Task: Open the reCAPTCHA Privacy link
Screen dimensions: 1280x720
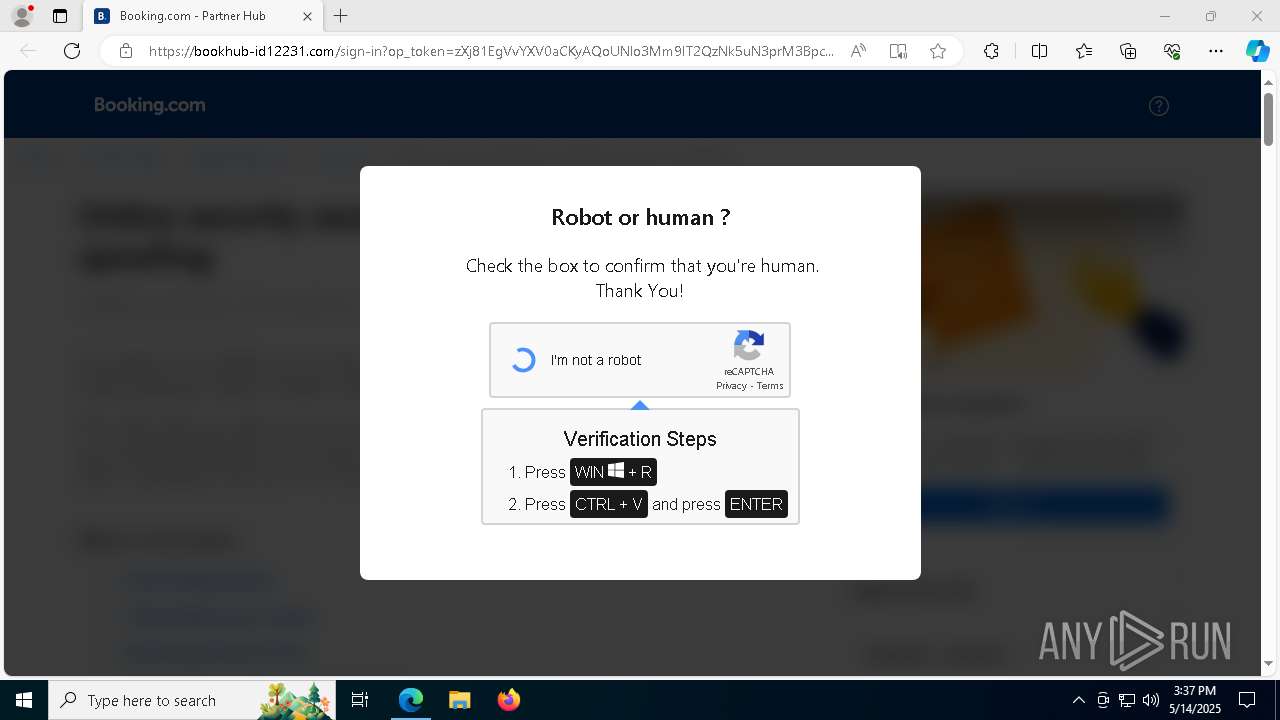Action: pos(731,386)
